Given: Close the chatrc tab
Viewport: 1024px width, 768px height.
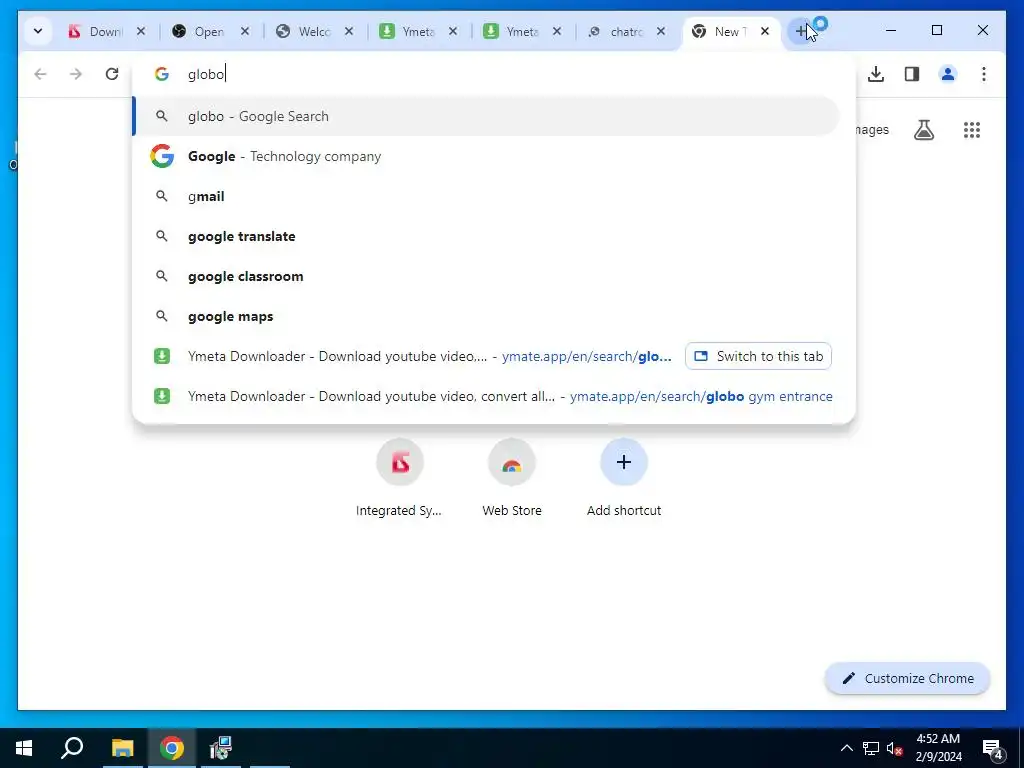Looking at the screenshot, I should 661,31.
